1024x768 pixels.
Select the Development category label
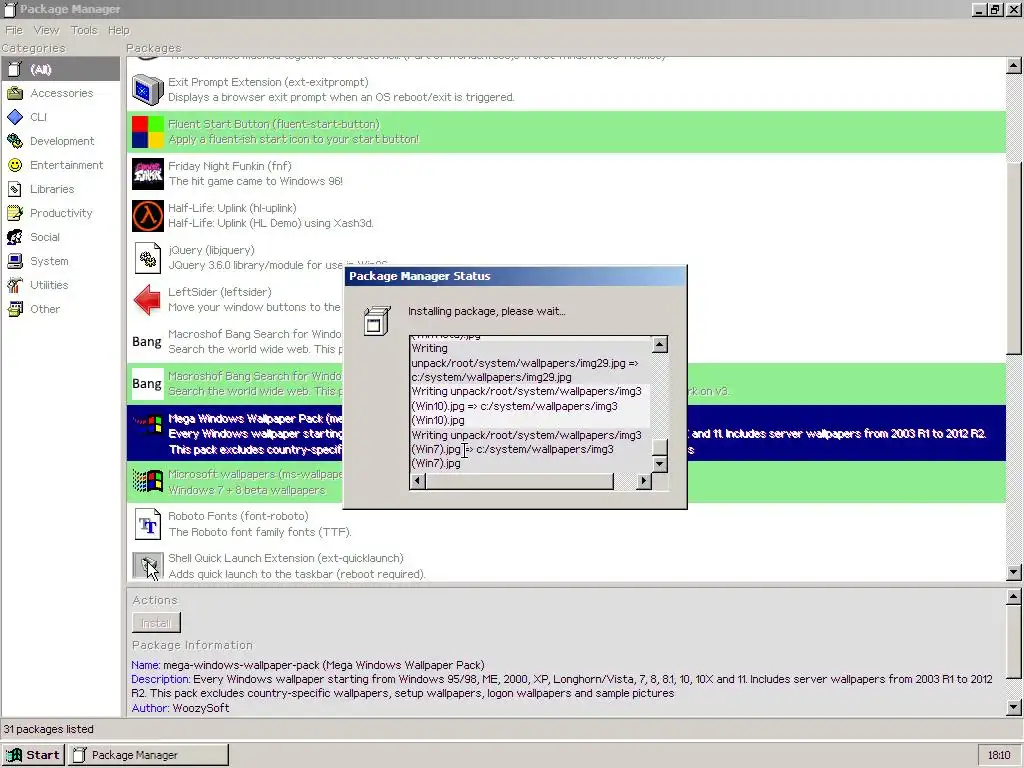pos(62,141)
